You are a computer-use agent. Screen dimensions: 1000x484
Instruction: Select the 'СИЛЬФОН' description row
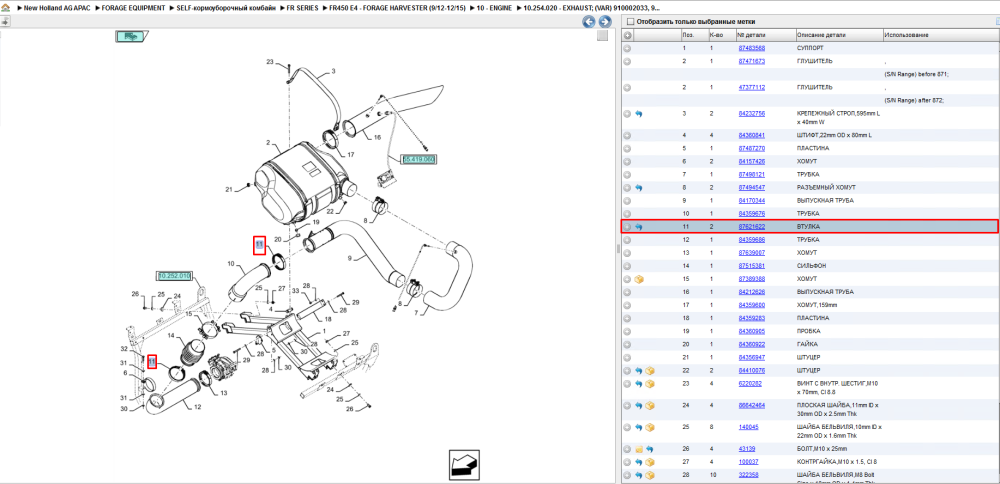[x=812, y=265]
